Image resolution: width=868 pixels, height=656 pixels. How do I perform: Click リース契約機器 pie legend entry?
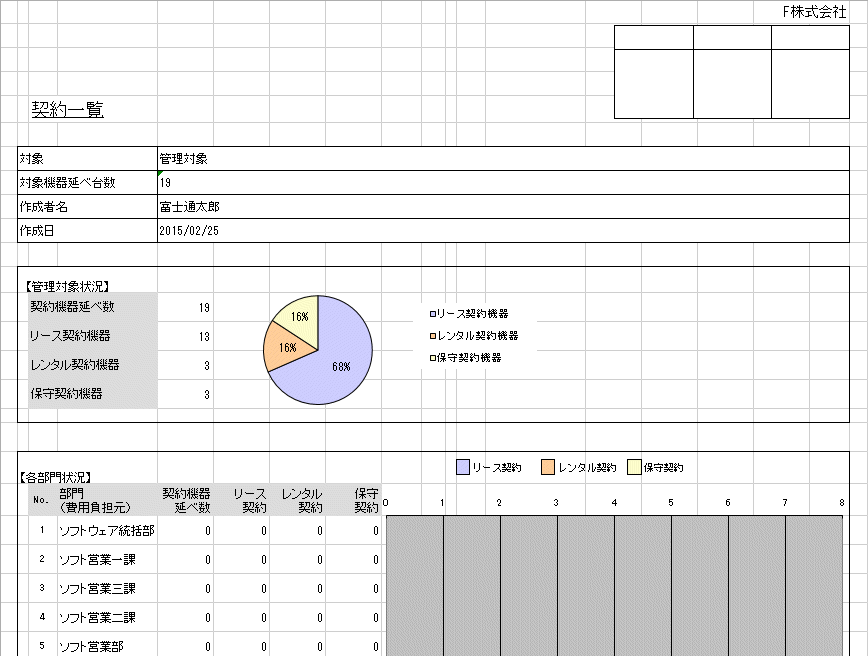(x=469, y=314)
